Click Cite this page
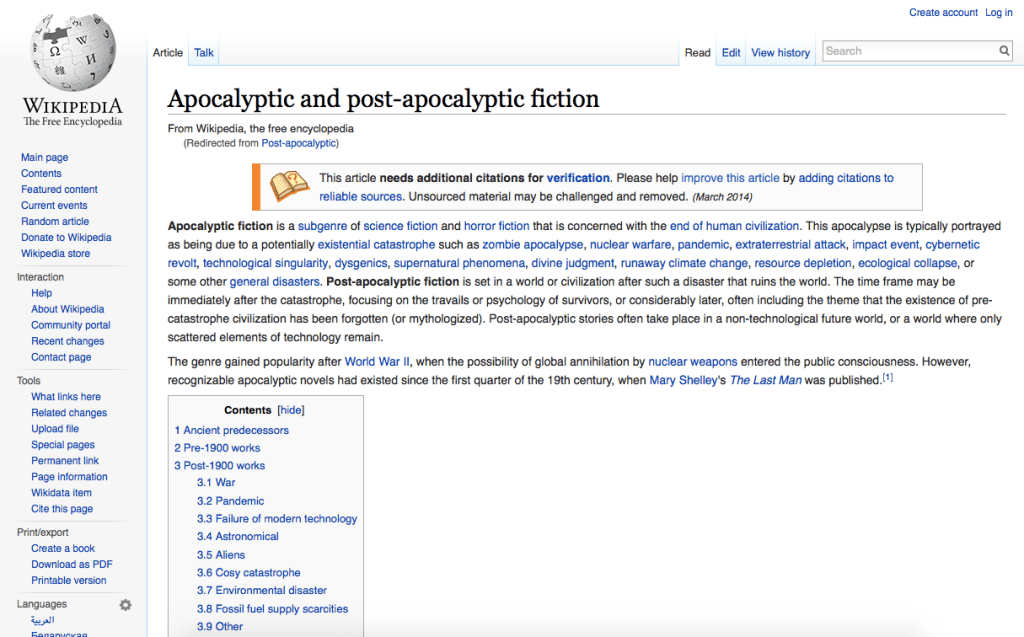Screen dimensions: 1024x637 62,509
